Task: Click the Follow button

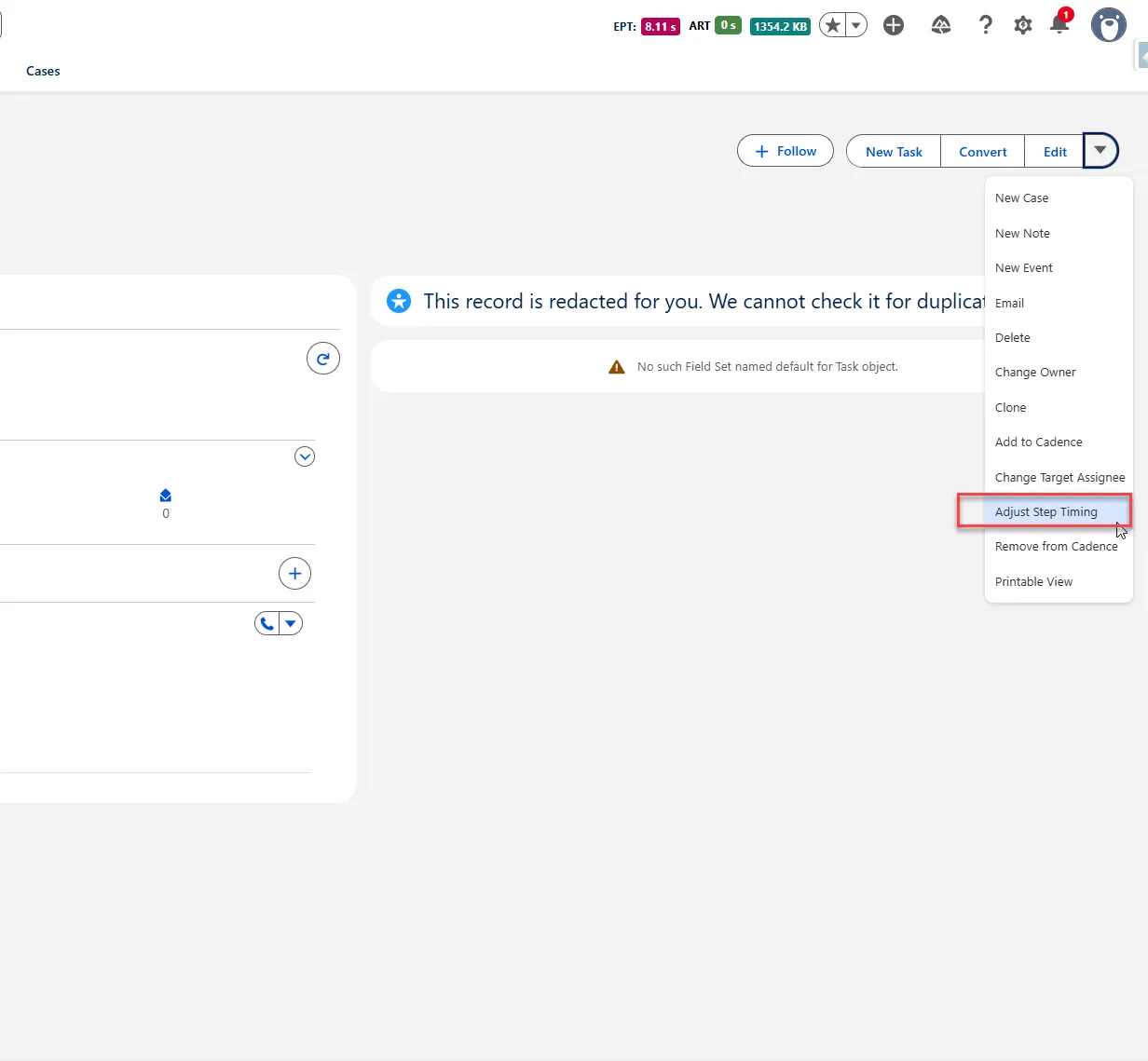Action: [x=786, y=151]
